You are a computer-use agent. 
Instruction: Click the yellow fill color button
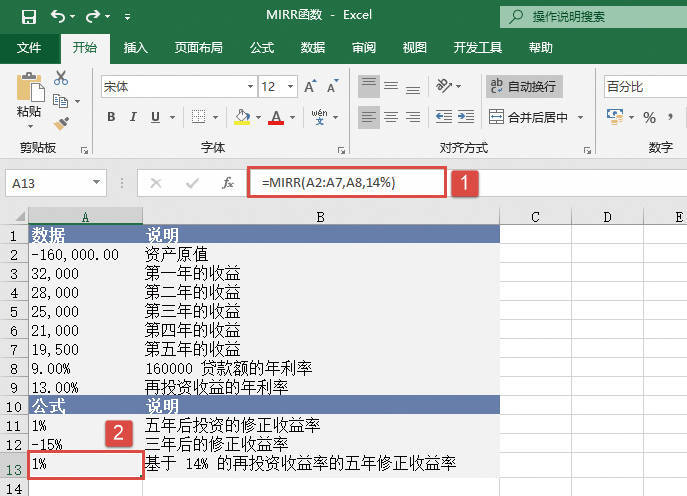241,118
